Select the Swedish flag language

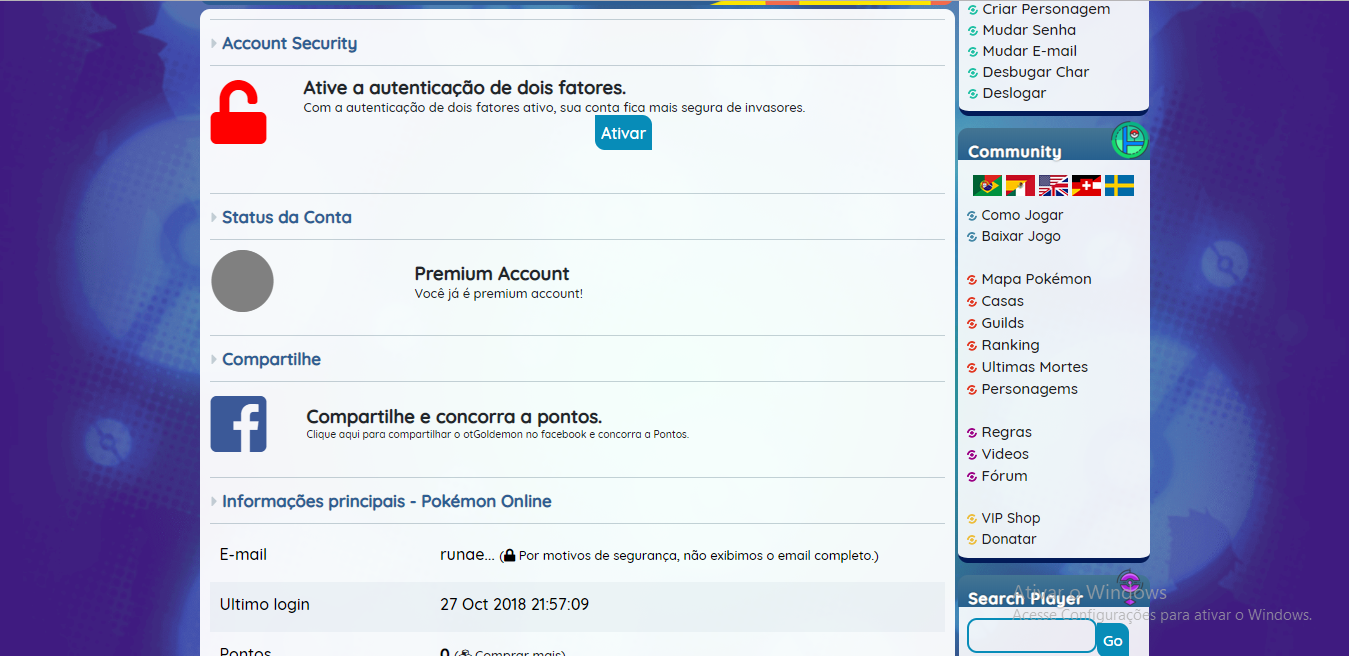coord(1119,186)
